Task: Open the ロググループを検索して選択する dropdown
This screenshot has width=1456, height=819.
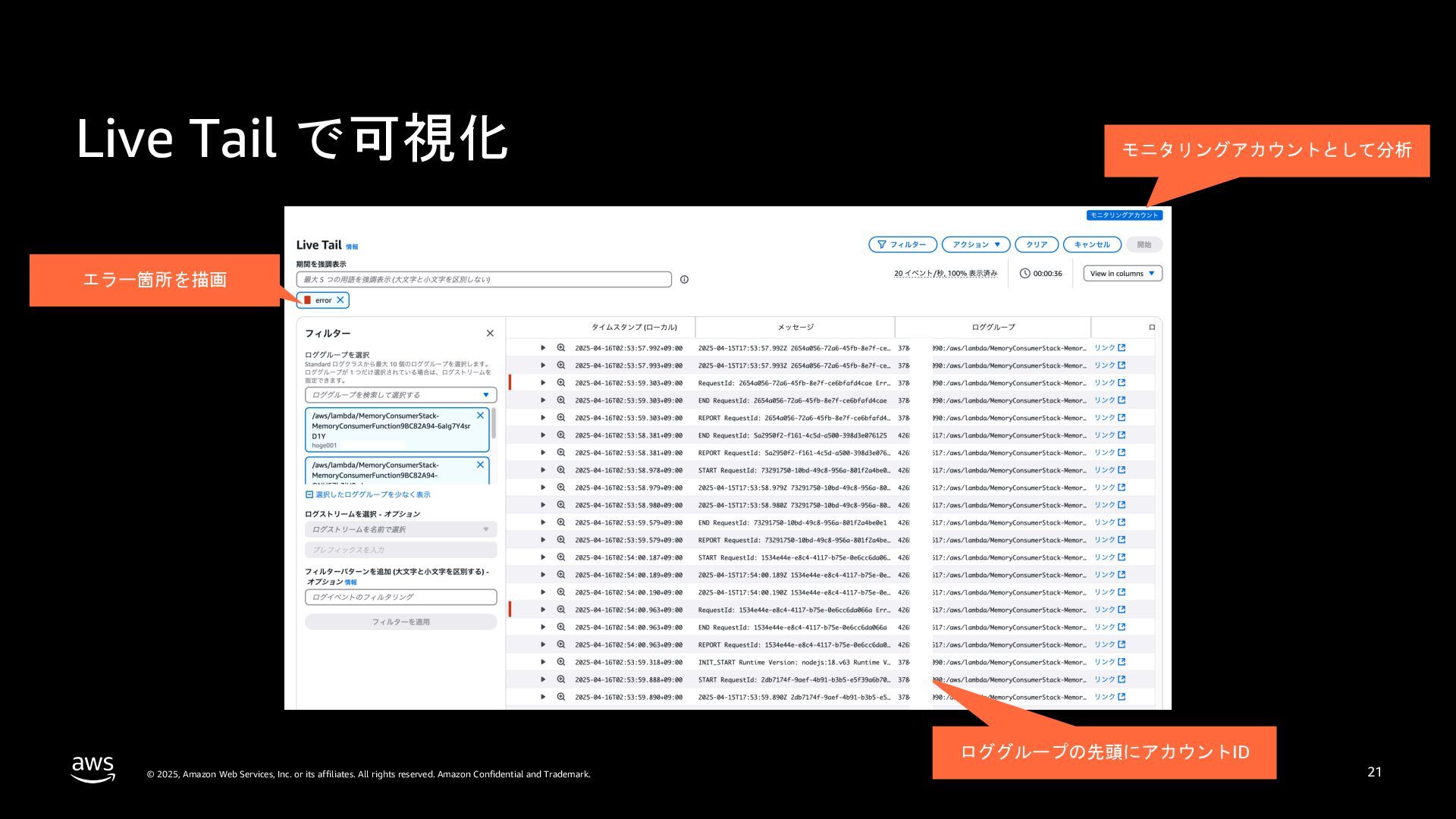Action: click(400, 395)
